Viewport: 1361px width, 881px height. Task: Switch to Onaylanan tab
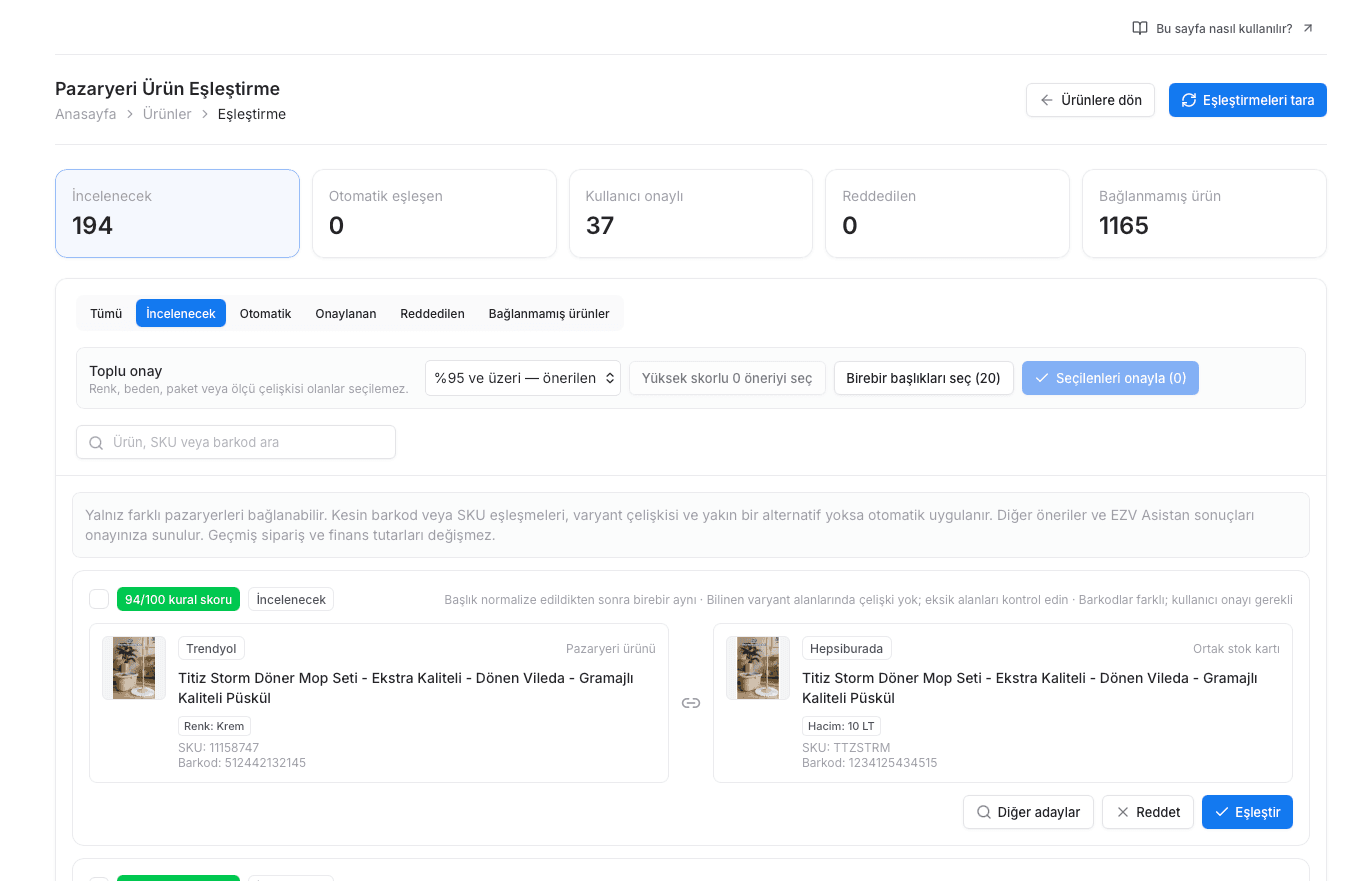346,313
